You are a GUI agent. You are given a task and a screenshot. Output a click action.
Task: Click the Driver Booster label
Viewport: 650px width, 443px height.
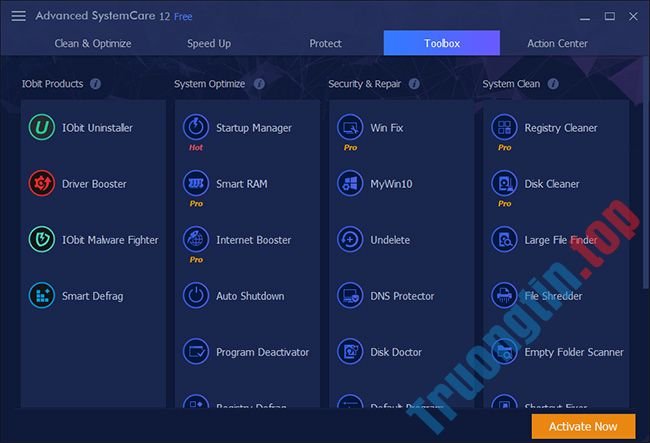tap(94, 184)
